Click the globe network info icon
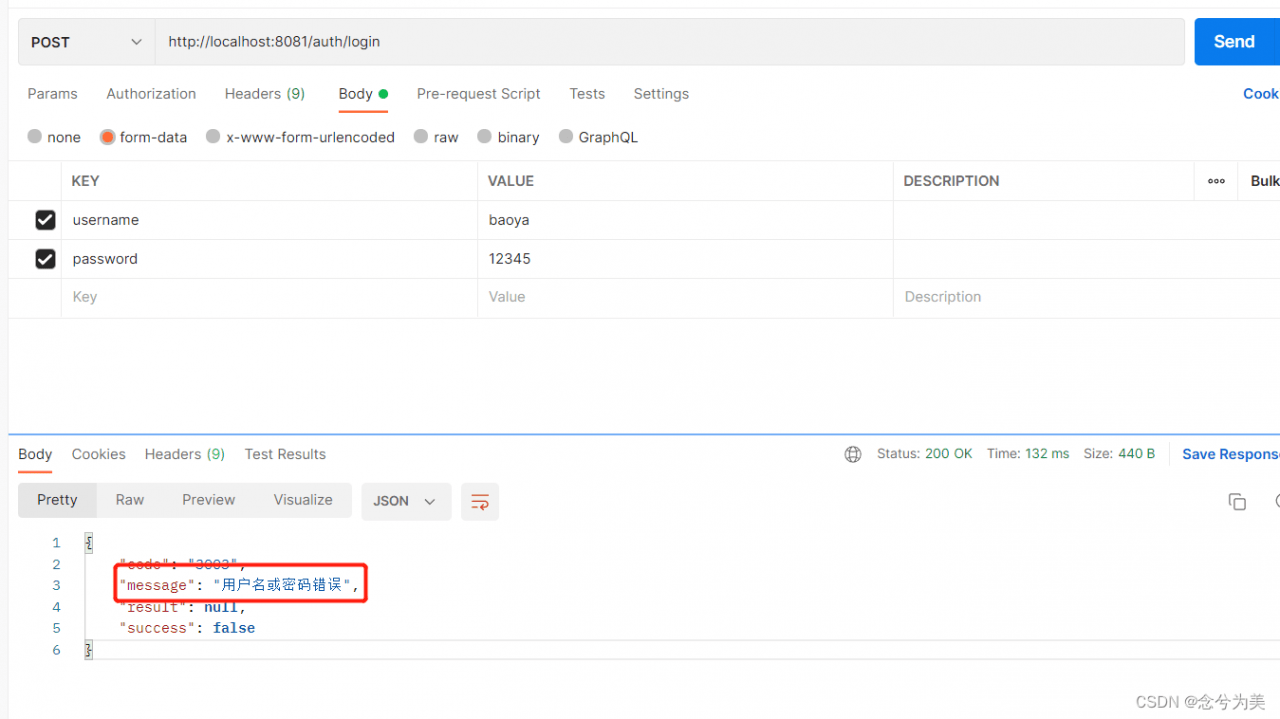 [x=853, y=454]
